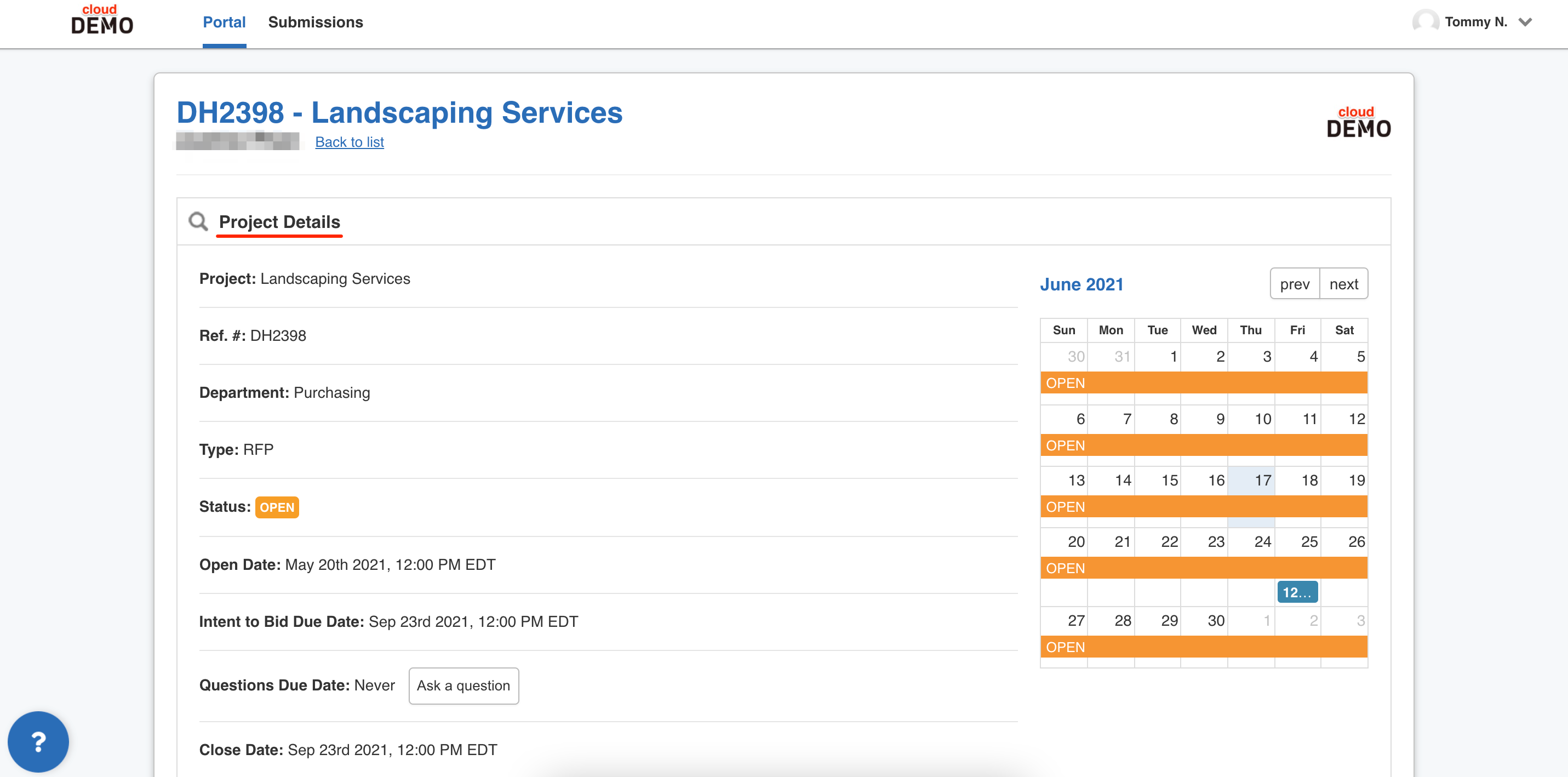Open the Portal tab
Screen dimensions: 1568x777
click(224, 22)
